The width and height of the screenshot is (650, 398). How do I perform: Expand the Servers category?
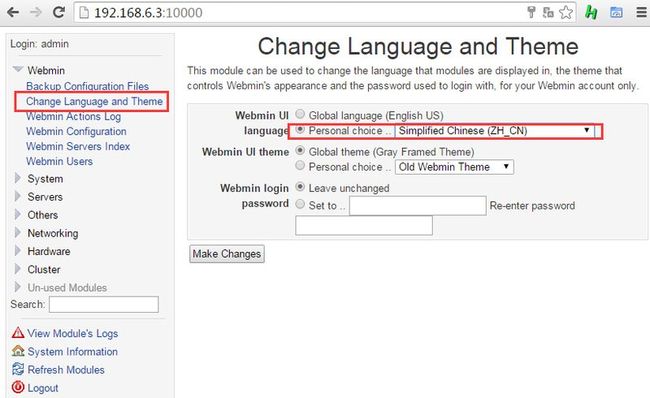[x=17, y=196]
